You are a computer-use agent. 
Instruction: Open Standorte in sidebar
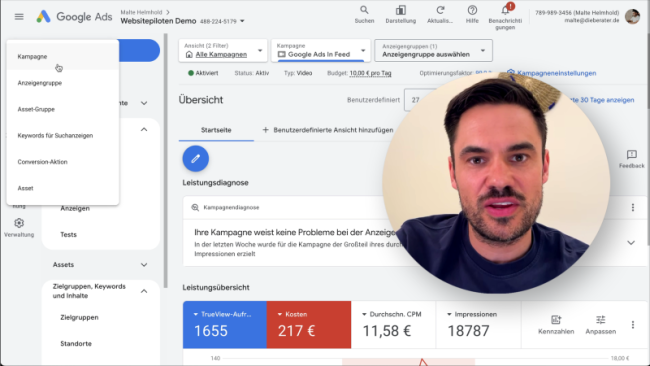76,343
